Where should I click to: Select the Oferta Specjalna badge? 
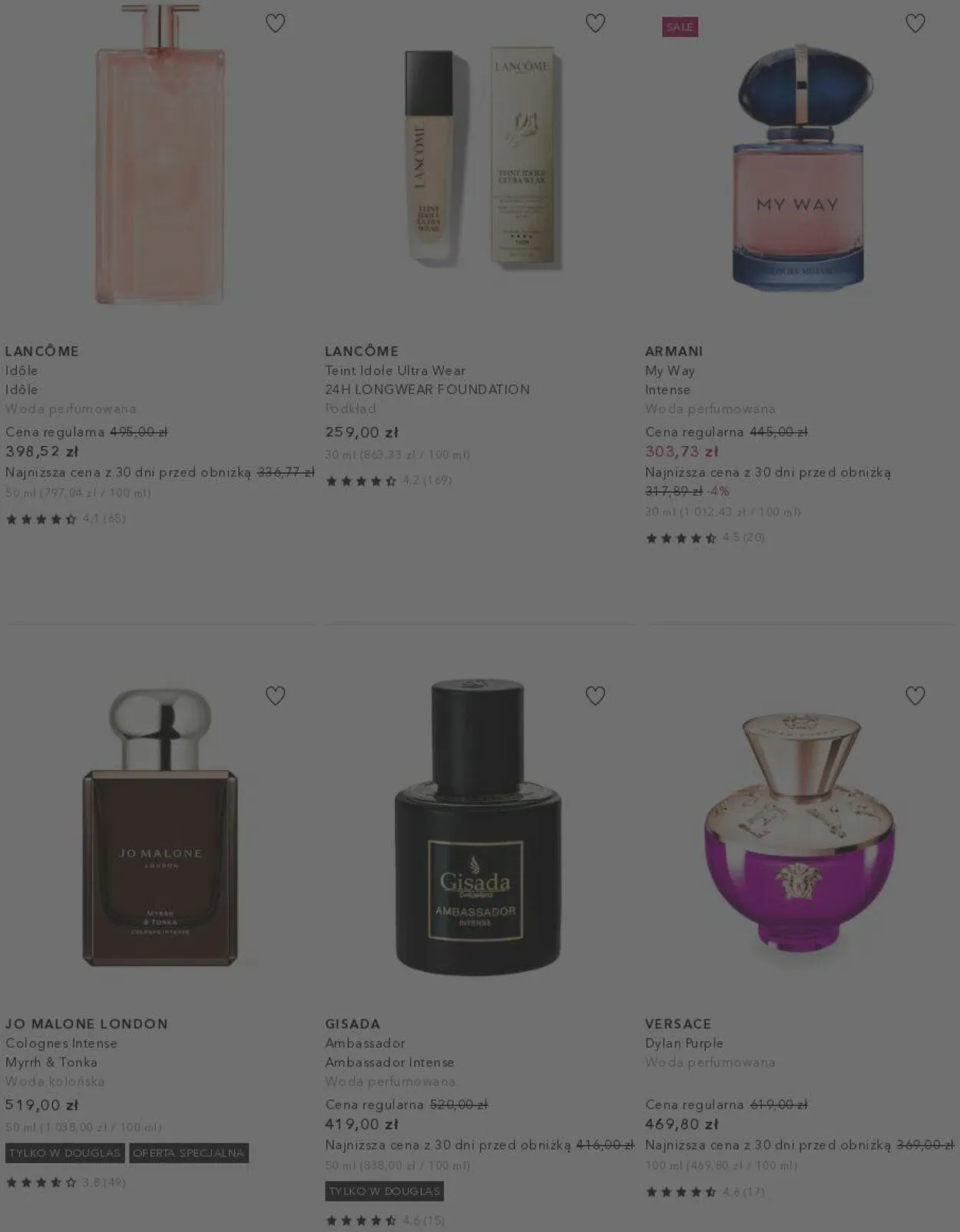(x=189, y=1153)
